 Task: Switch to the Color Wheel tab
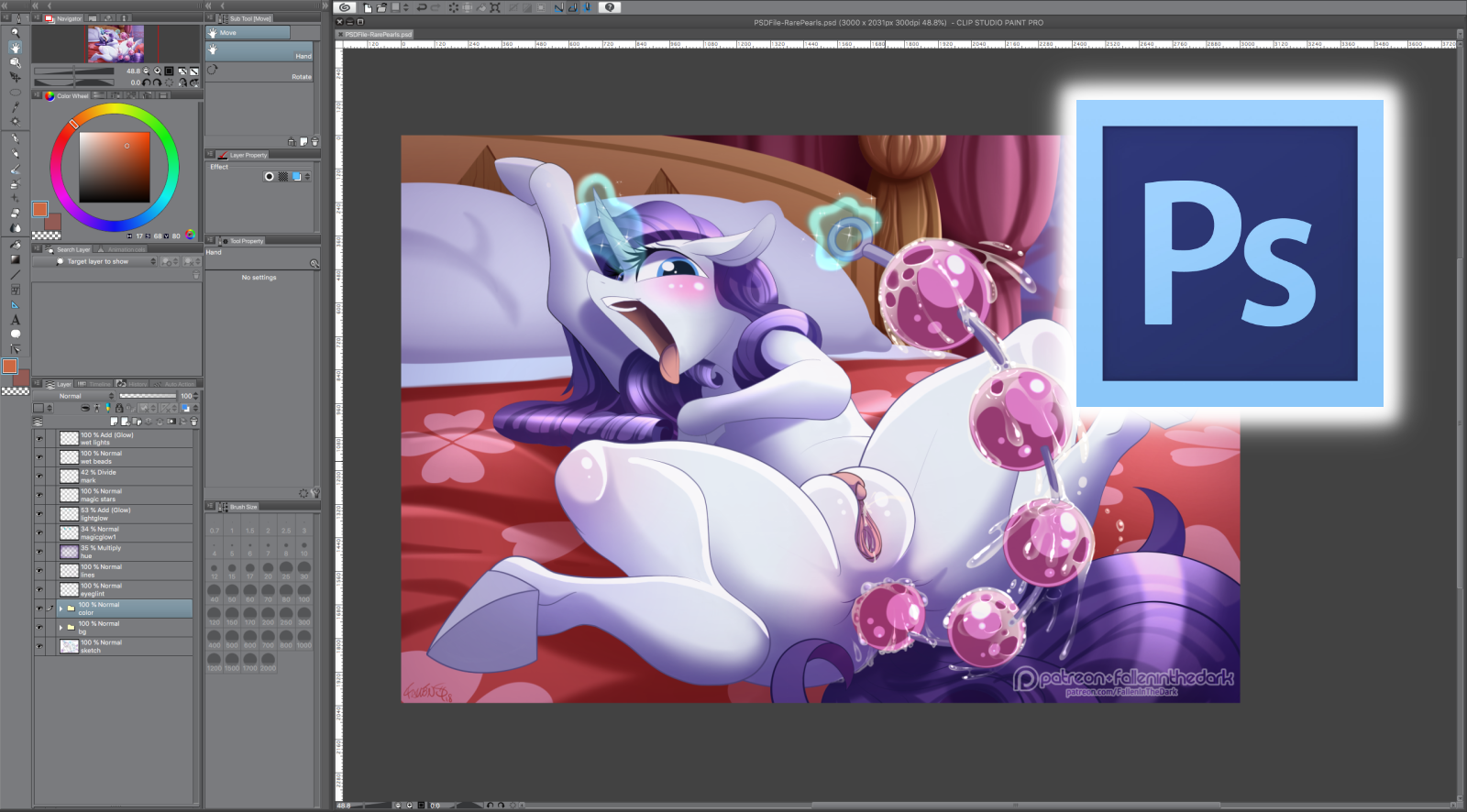(67, 95)
